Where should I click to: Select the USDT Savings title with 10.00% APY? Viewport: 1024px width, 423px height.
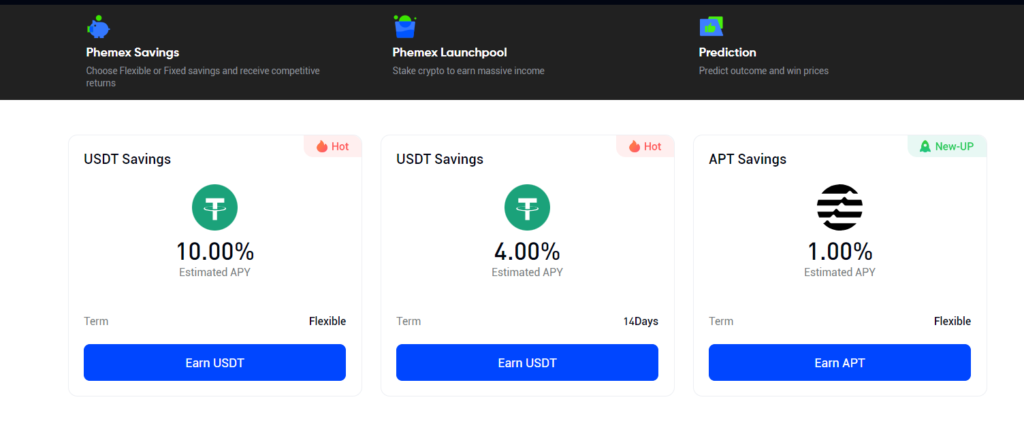click(127, 159)
